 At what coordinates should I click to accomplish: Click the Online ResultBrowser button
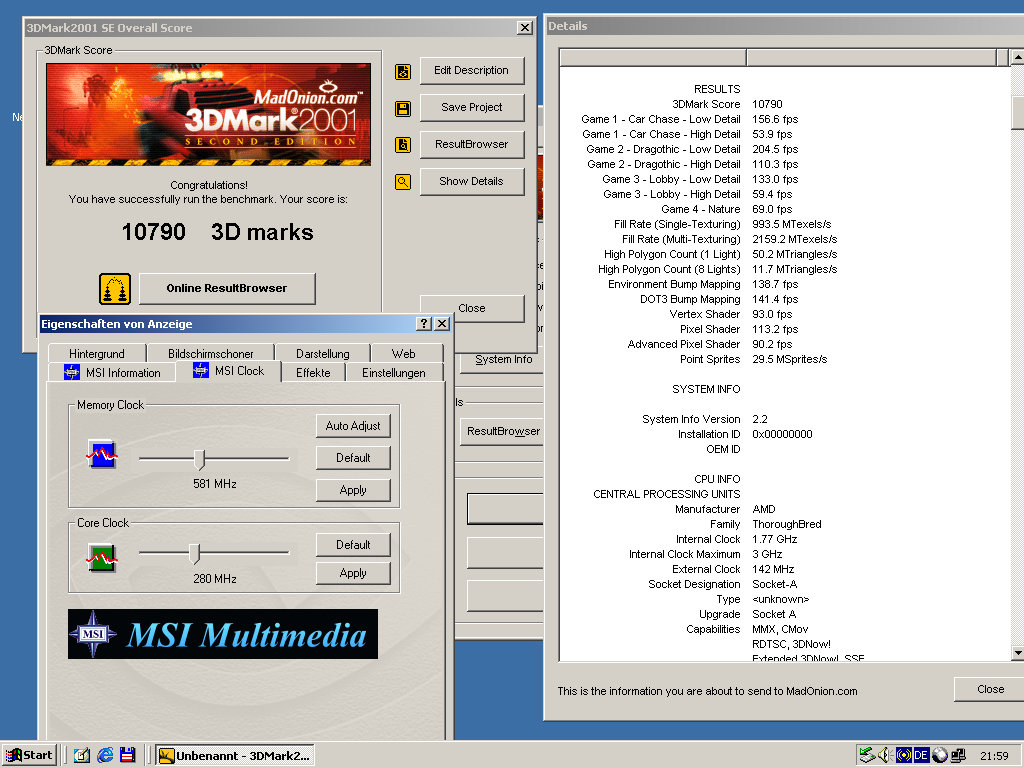pos(227,288)
